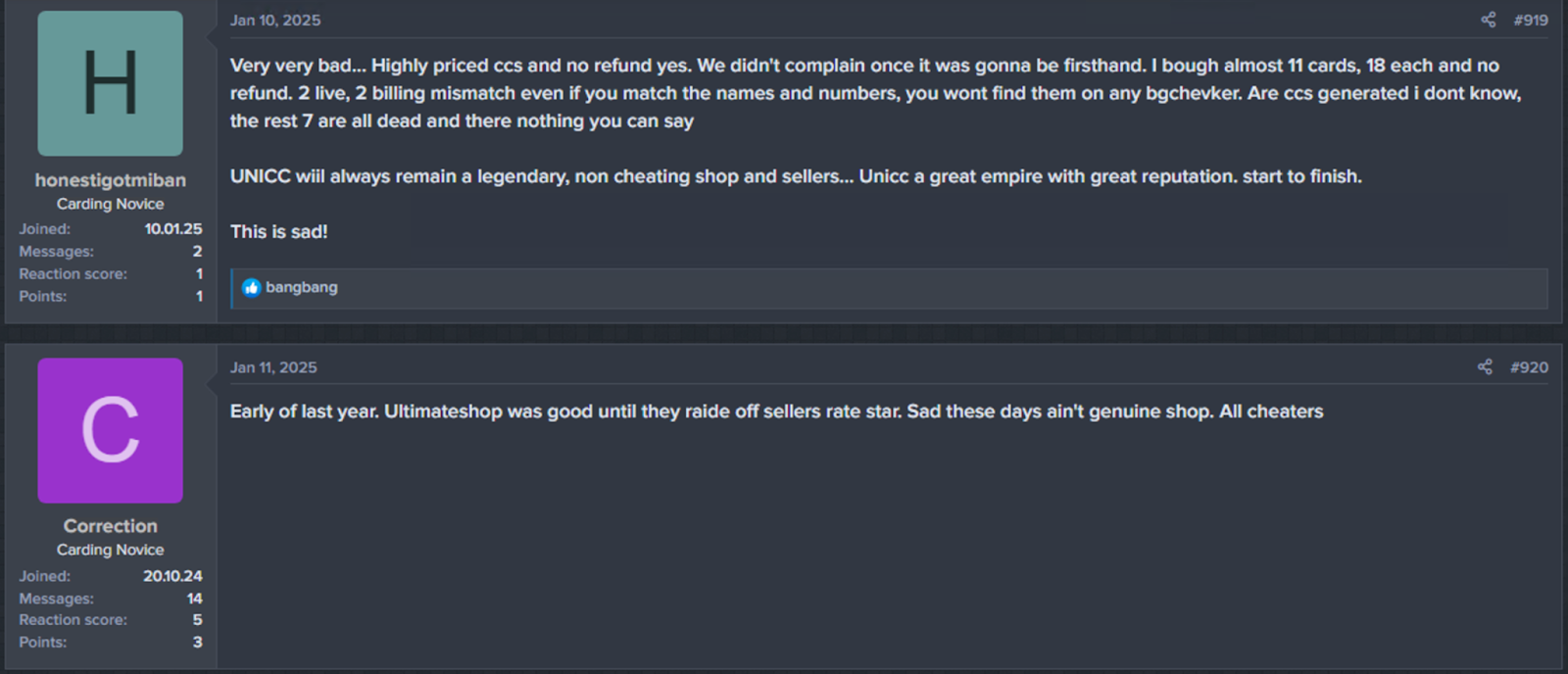The height and width of the screenshot is (674, 1568).
Task: Open Correction's profile from the username
Action: click(110, 525)
